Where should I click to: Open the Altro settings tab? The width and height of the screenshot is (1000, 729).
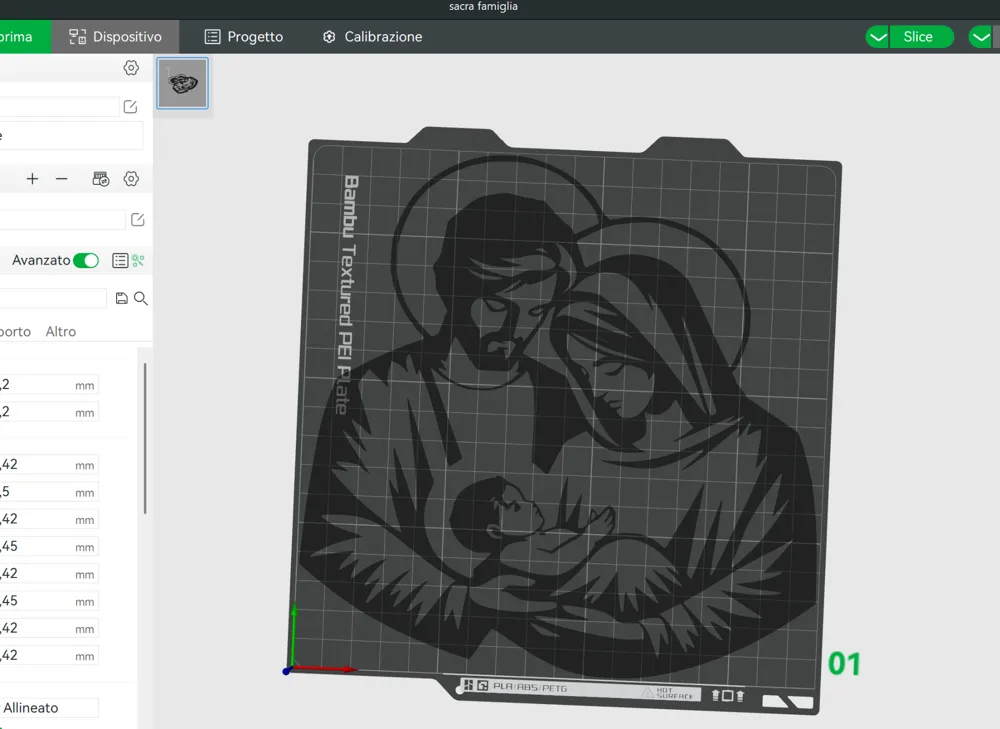(x=61, y=332)
